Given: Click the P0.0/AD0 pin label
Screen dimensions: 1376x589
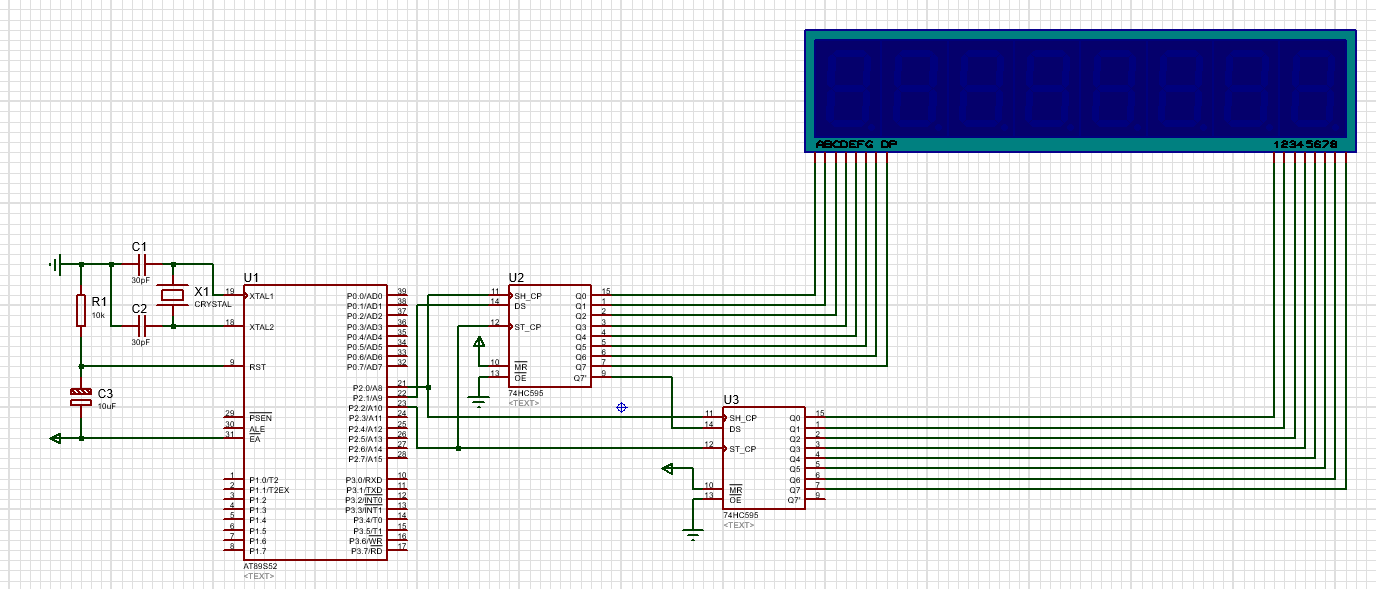Looking at the screenshot, I should pos(365,296).
